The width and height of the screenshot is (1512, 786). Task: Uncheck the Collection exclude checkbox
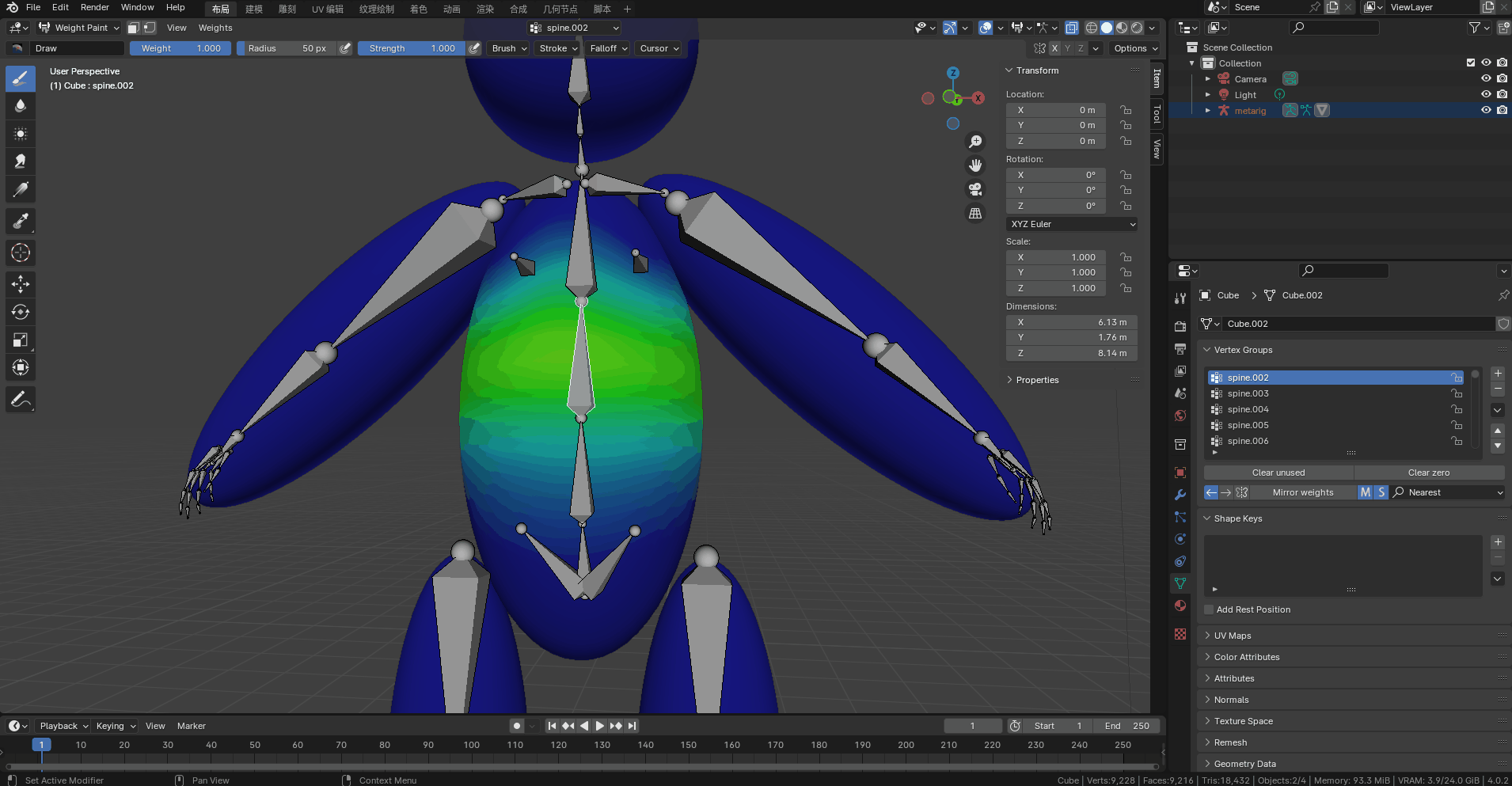click(x=1471, y=63)
